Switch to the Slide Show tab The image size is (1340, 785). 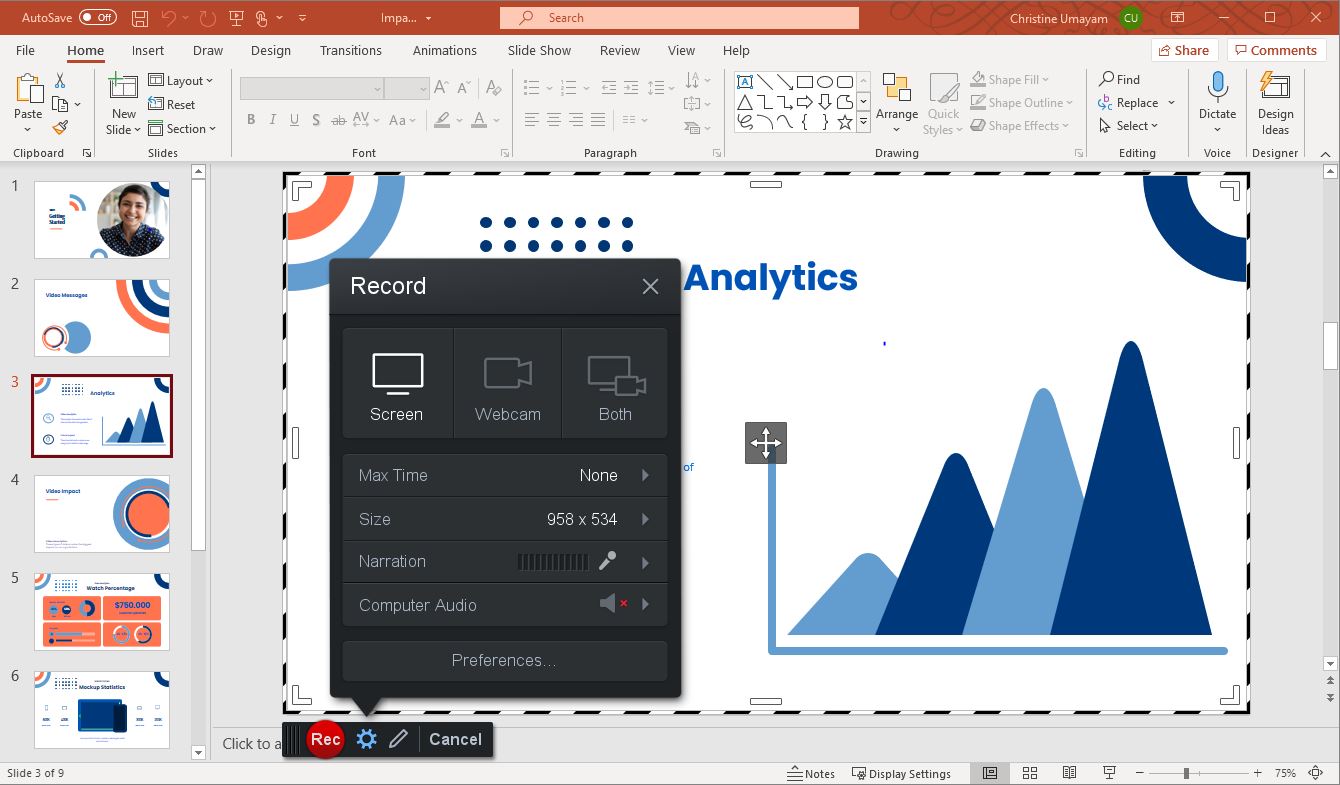pyautogui.click(x=539, y=50)
